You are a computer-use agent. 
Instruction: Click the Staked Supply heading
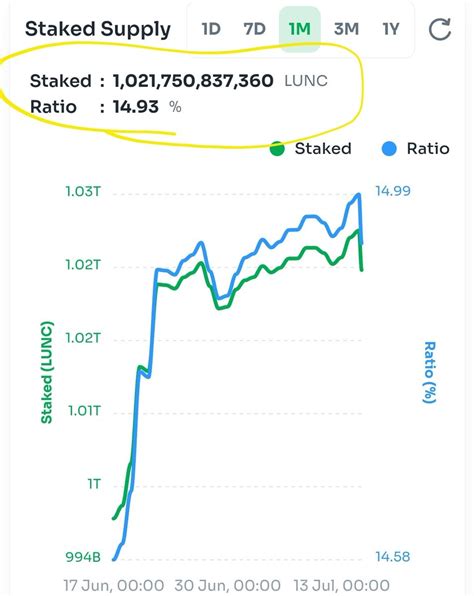98,30
